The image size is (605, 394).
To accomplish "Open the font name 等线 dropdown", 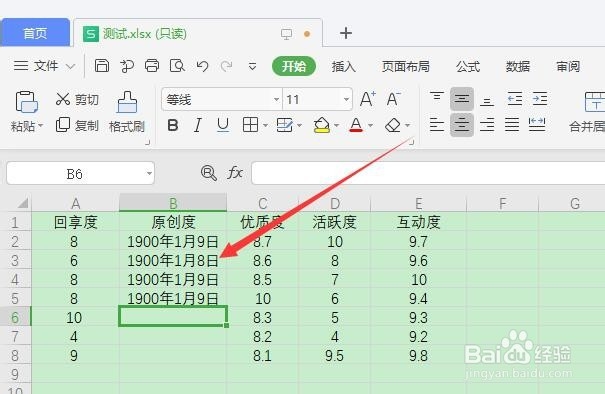I will pyautogui.click(x=276, y=100).
